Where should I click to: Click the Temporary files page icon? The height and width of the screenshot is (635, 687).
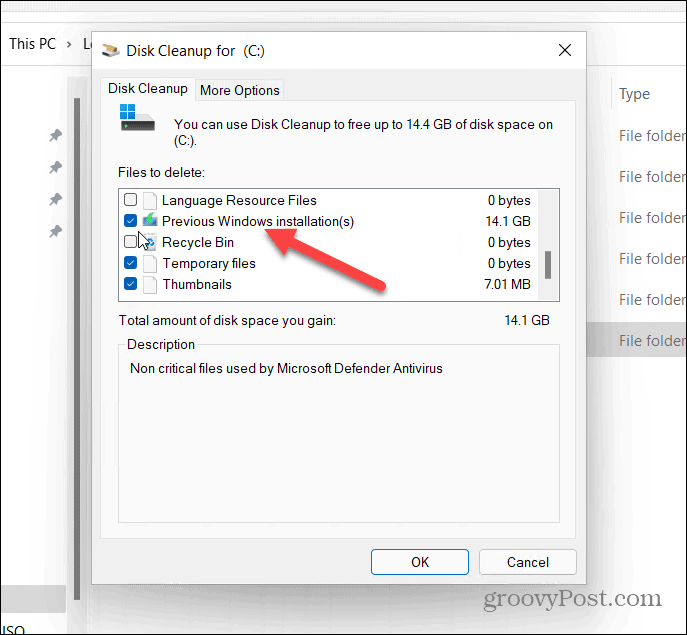pos(149,264)
